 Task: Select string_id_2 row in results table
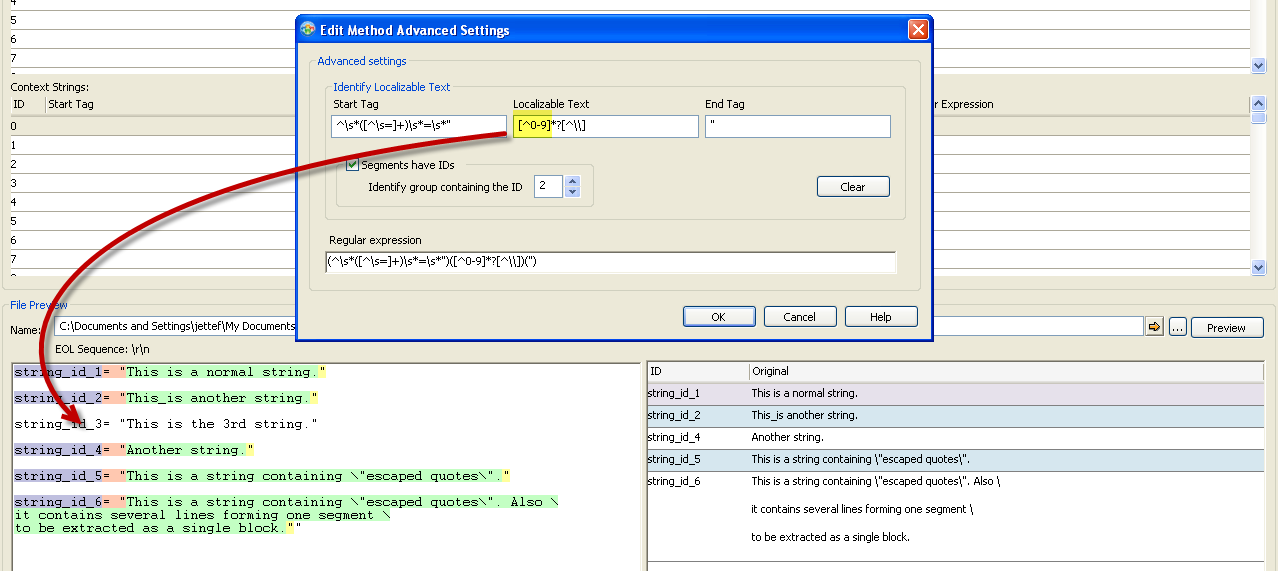click(955, 415)
